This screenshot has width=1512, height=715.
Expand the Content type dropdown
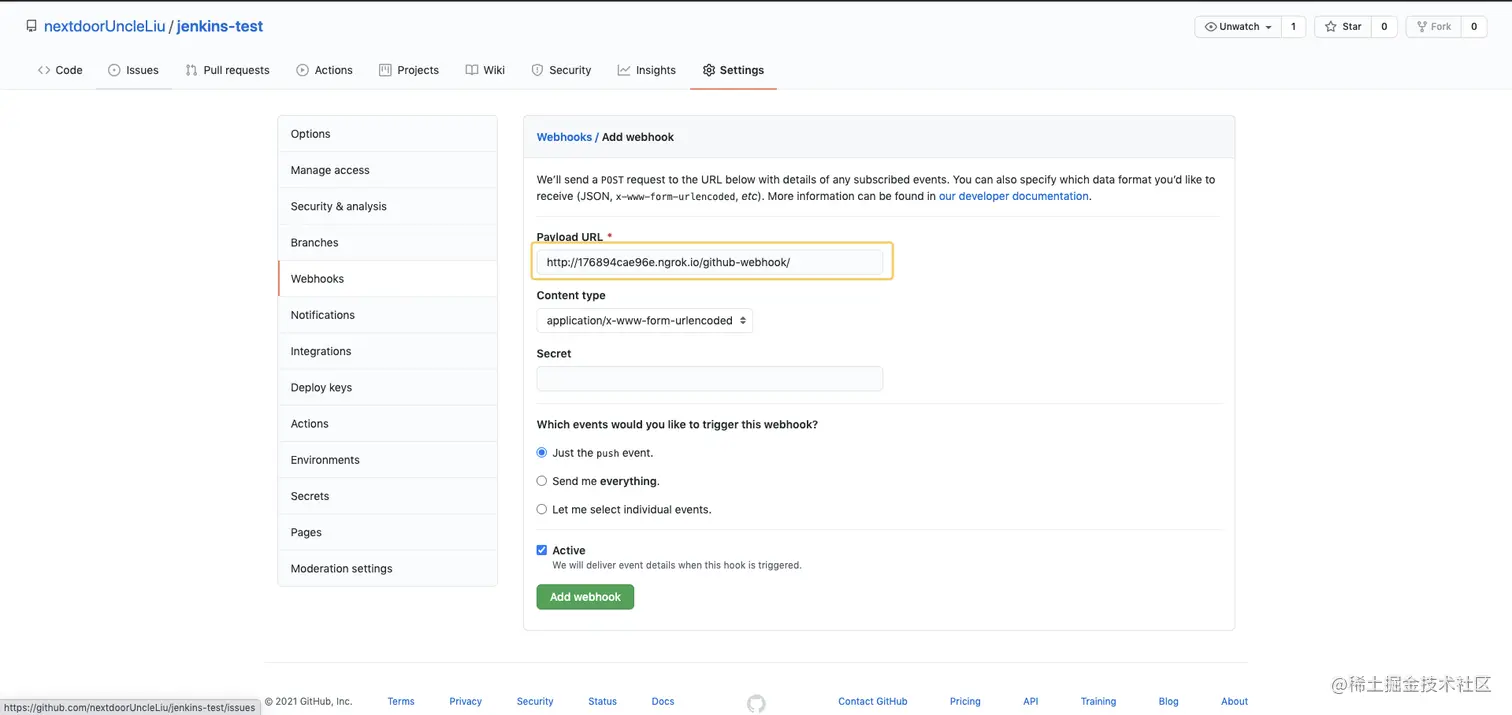click(644, 321)
